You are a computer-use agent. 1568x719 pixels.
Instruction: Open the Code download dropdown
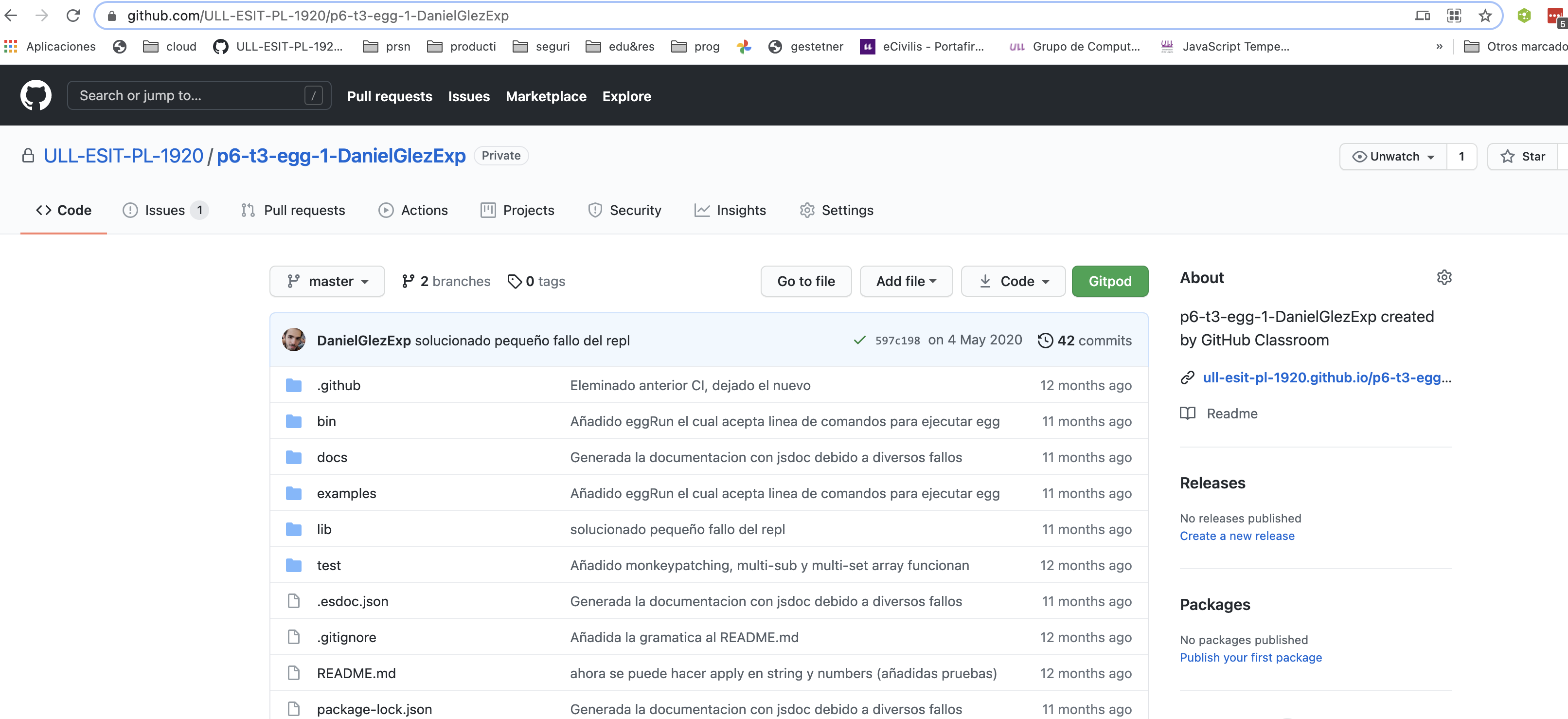[x=1012, y=281]
